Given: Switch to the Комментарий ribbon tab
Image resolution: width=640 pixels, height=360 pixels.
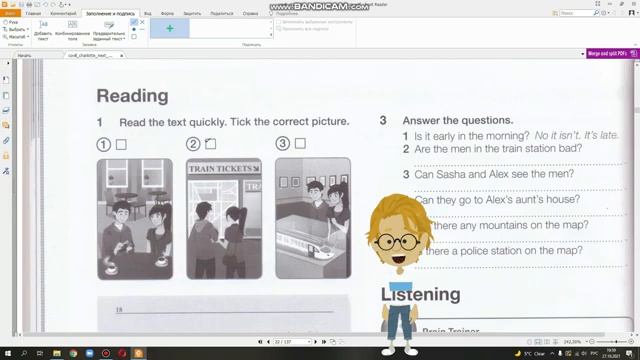Looking at the screenshot, I should tap(63, 13).
